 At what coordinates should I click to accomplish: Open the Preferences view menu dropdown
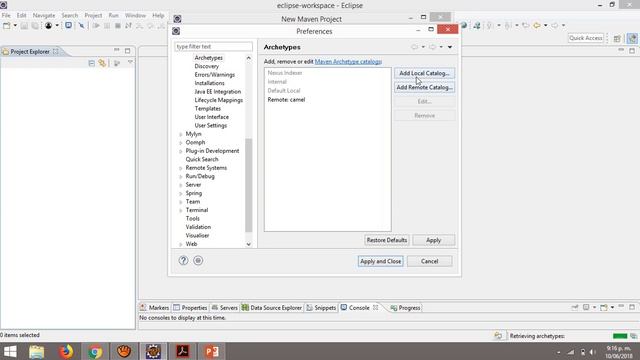tap(450, 47)
